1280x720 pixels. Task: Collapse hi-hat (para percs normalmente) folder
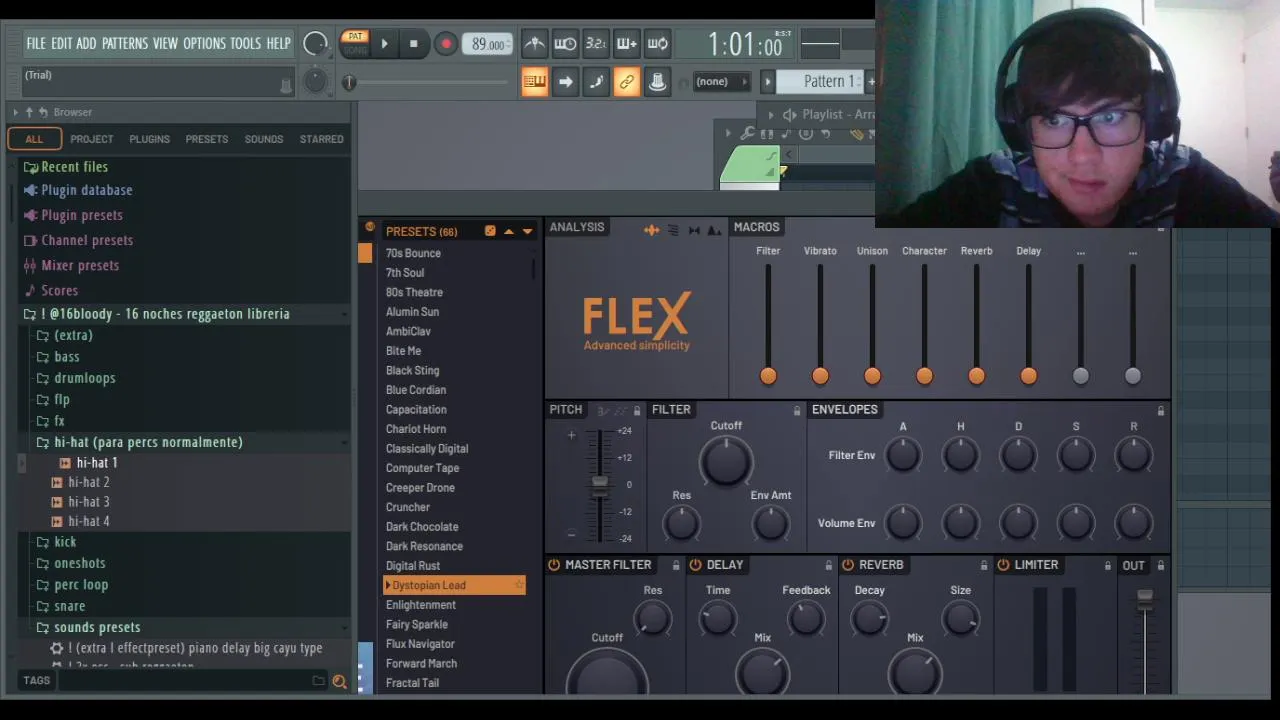[148, 442]
